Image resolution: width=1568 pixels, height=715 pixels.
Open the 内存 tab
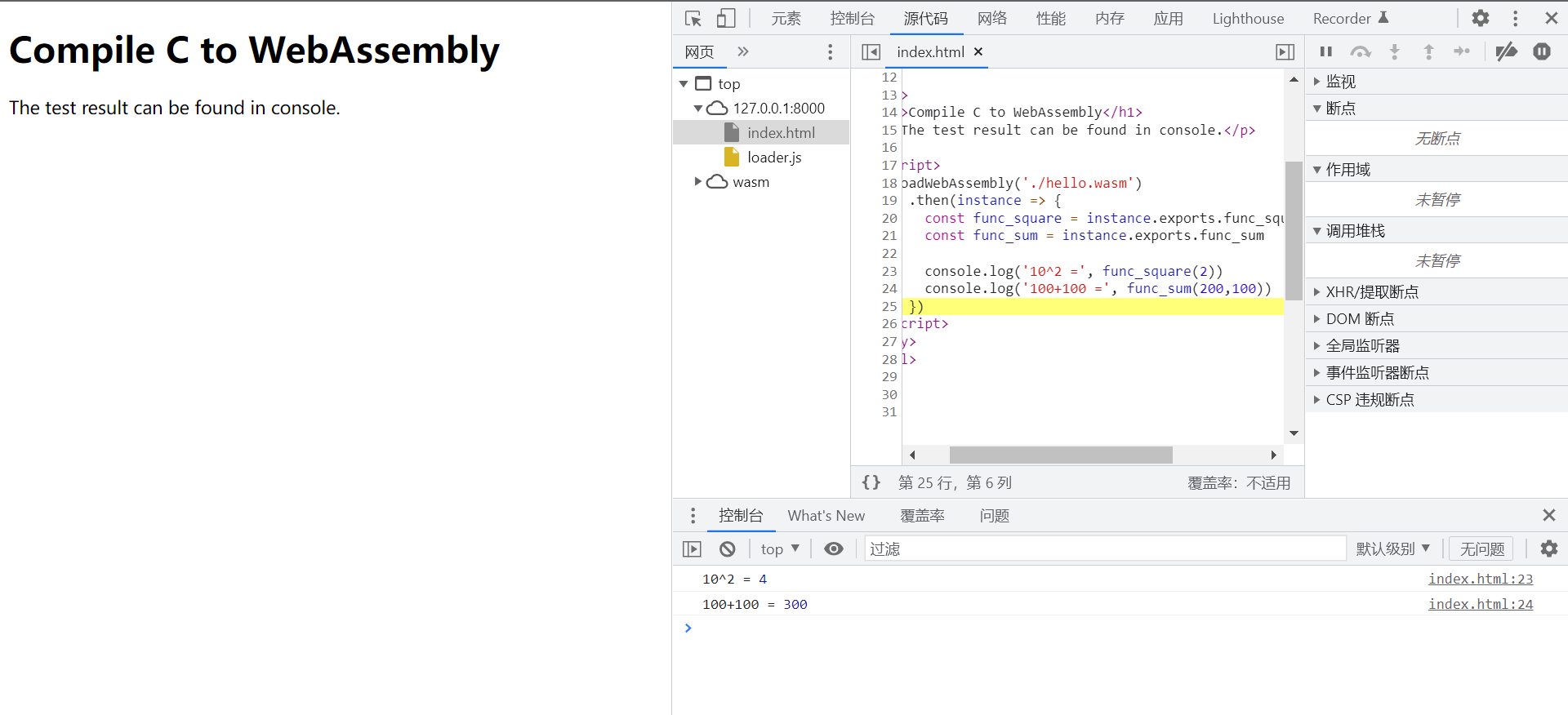(x=1110, y=18)
